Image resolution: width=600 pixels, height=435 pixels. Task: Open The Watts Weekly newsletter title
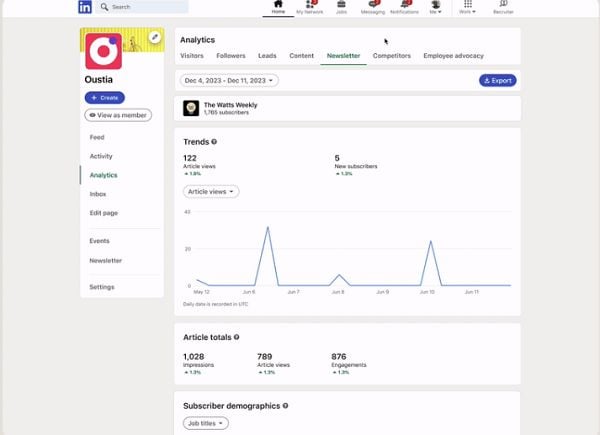pyautogui.click(x=230, y=105)
